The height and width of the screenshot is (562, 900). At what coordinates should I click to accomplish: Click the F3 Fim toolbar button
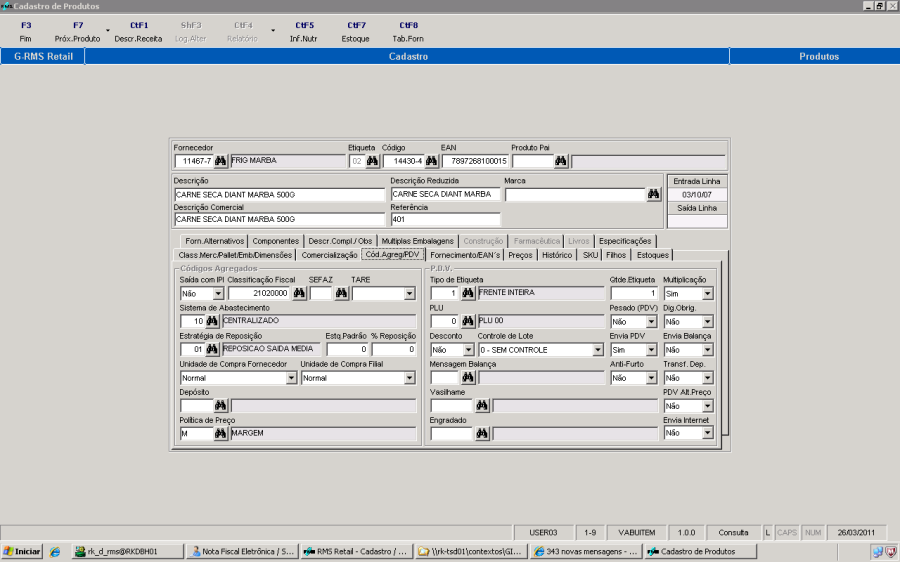click(x=26, y=31)
